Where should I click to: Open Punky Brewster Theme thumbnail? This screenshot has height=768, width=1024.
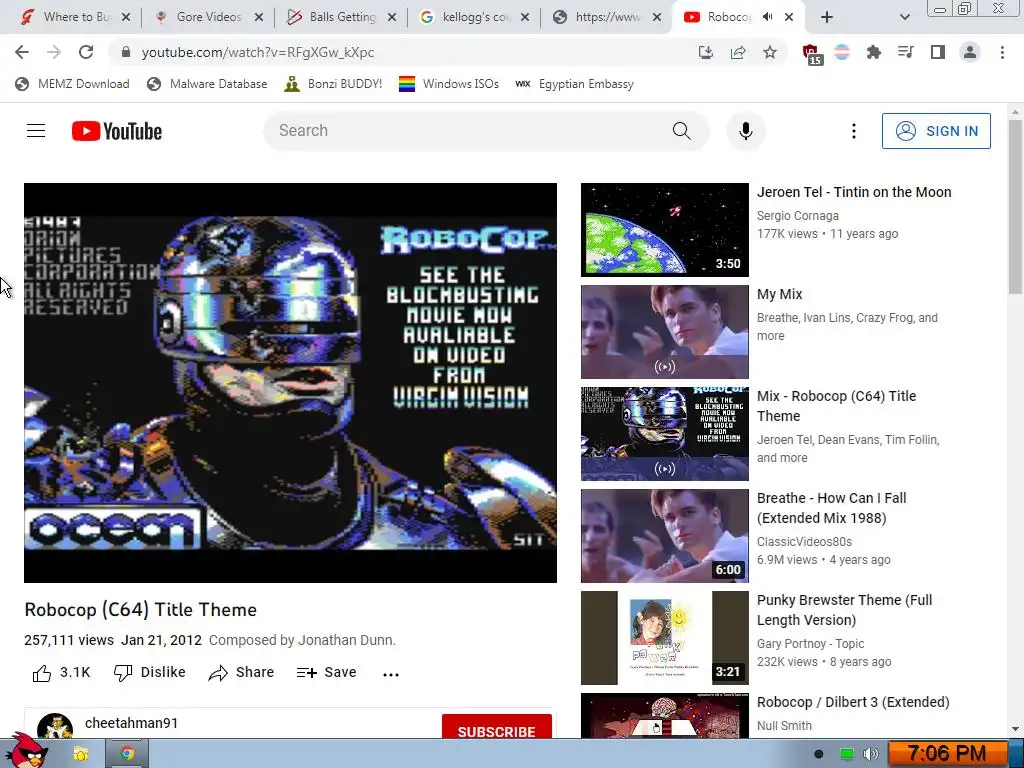pyautogui.click(x=664, y=637)
